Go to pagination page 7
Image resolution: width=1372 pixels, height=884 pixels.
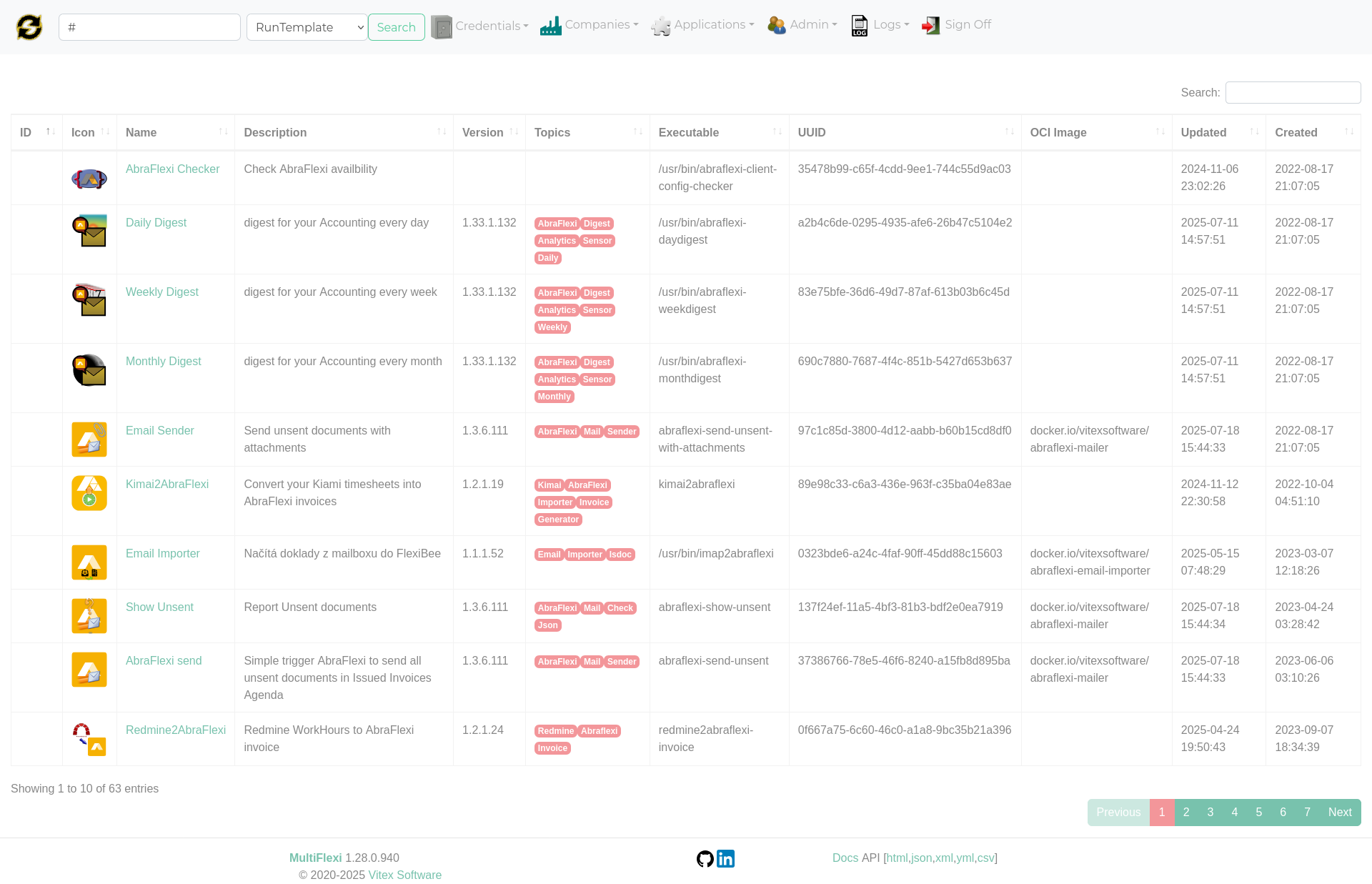1307,813
